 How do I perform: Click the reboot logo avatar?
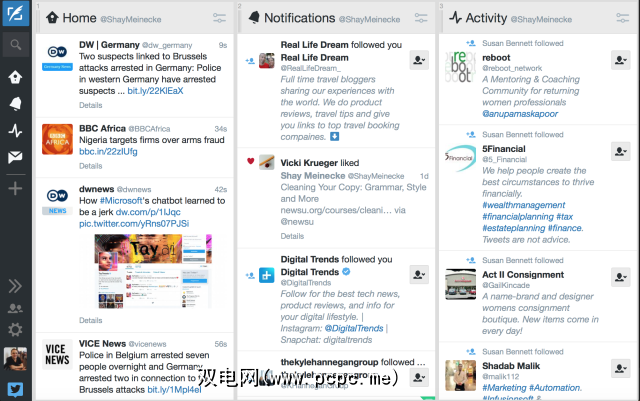click(460, 67)
